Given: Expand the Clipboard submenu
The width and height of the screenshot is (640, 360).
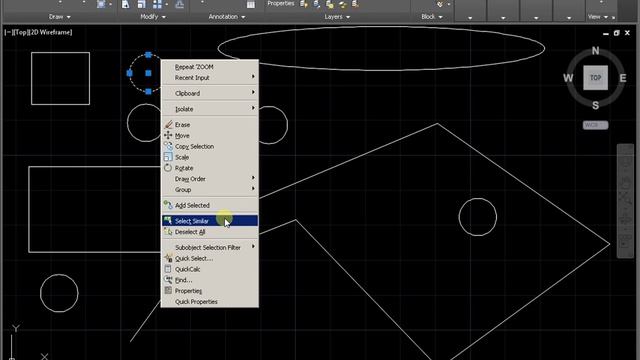Looking at the screenshot, I should (210, 93).
